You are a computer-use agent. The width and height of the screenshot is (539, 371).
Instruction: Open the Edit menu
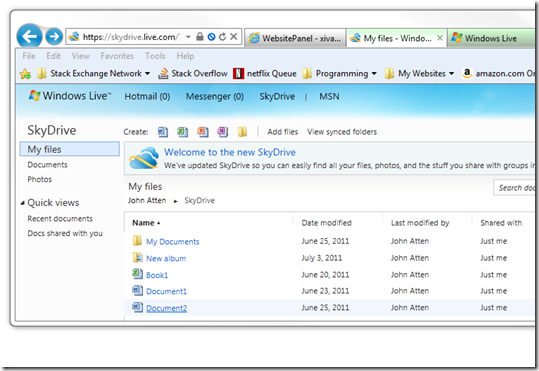[x=53, y=56]
